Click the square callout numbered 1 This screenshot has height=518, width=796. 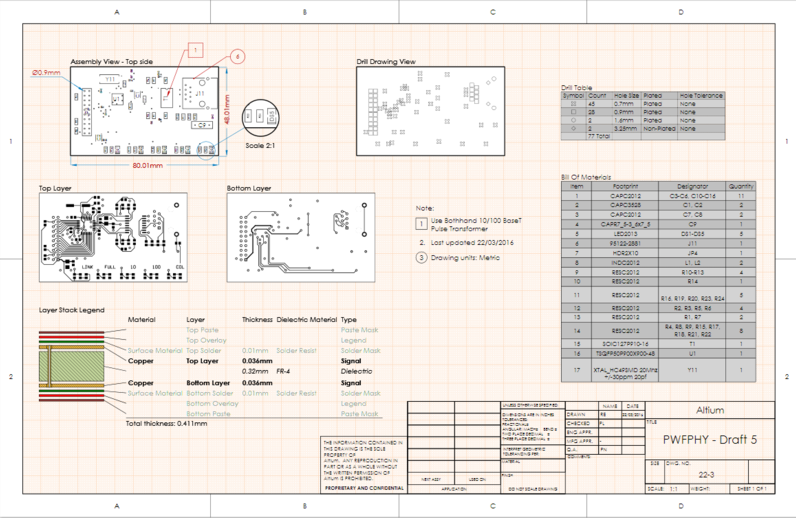click(x=195, y=50)
